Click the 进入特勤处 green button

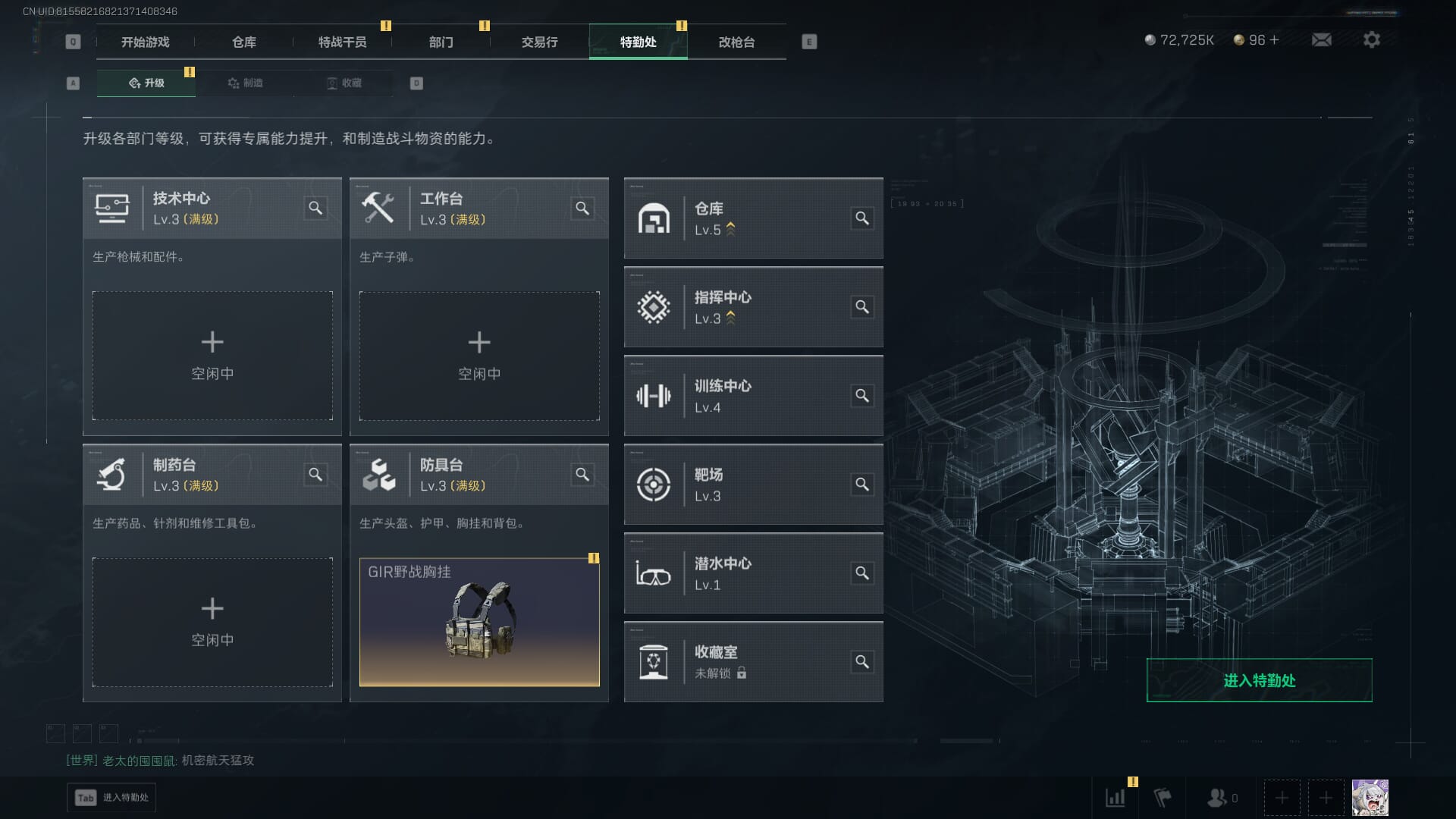1259,680
